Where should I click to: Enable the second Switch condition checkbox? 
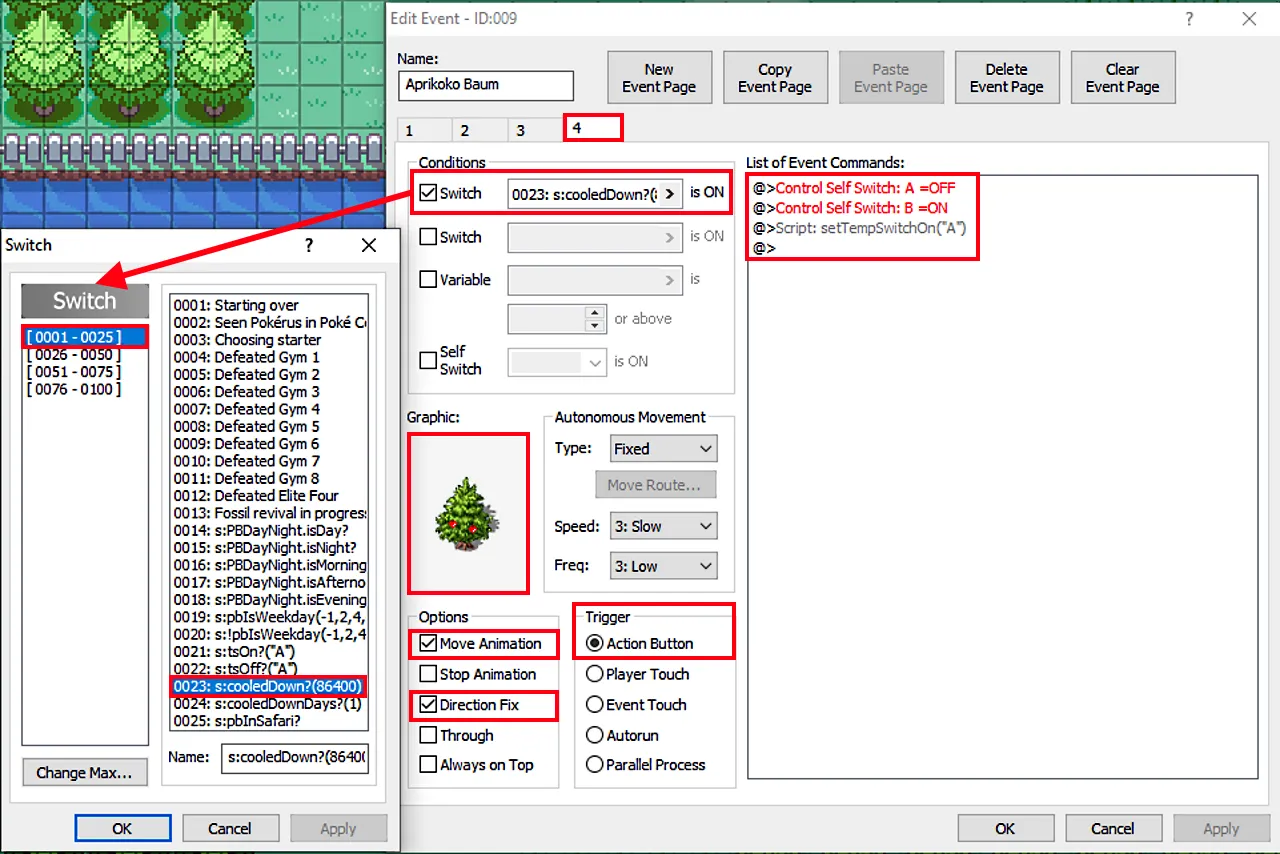coord(429,237)
